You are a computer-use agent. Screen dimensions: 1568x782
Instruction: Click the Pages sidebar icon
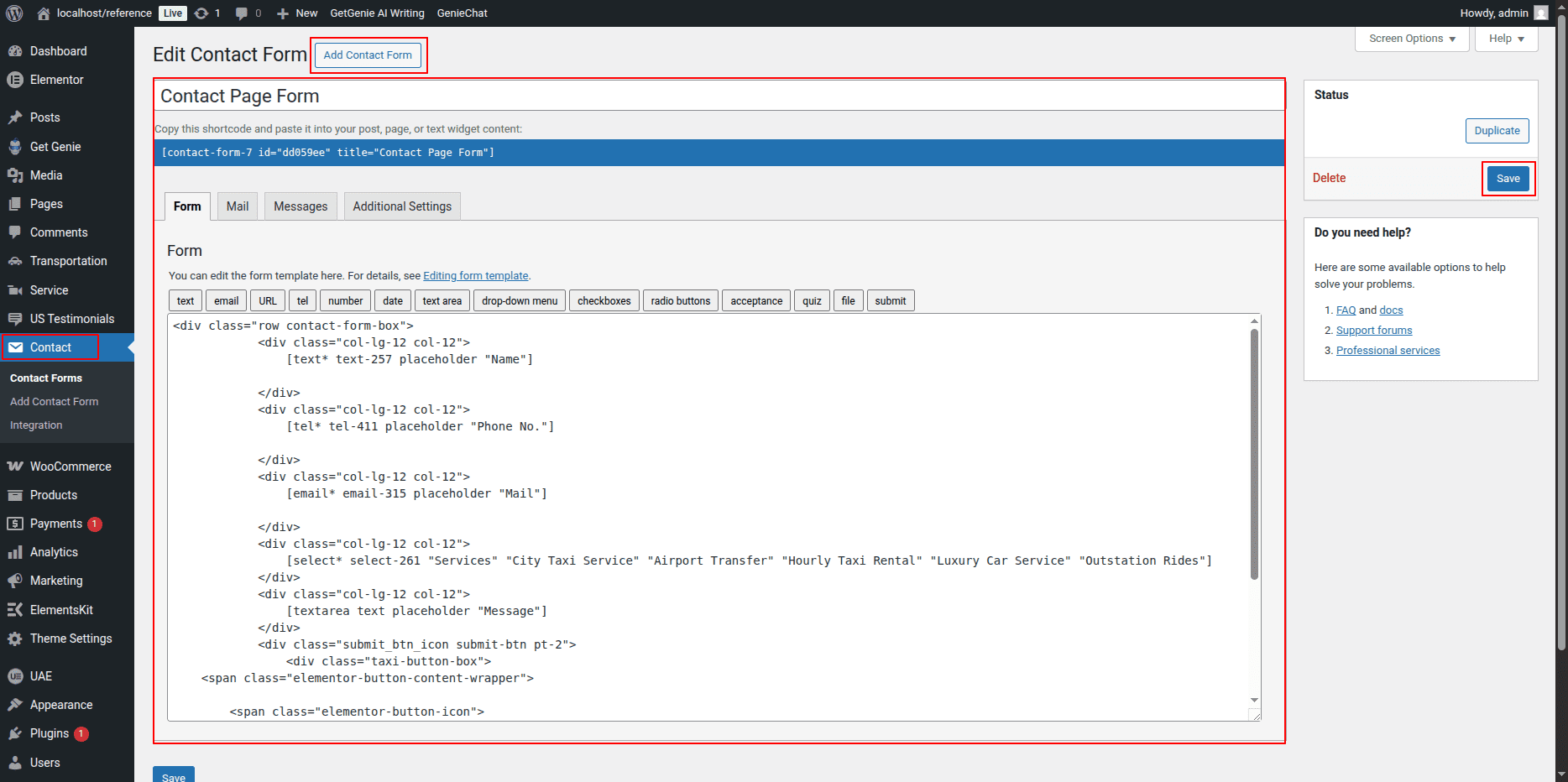(x=15, y=204)
